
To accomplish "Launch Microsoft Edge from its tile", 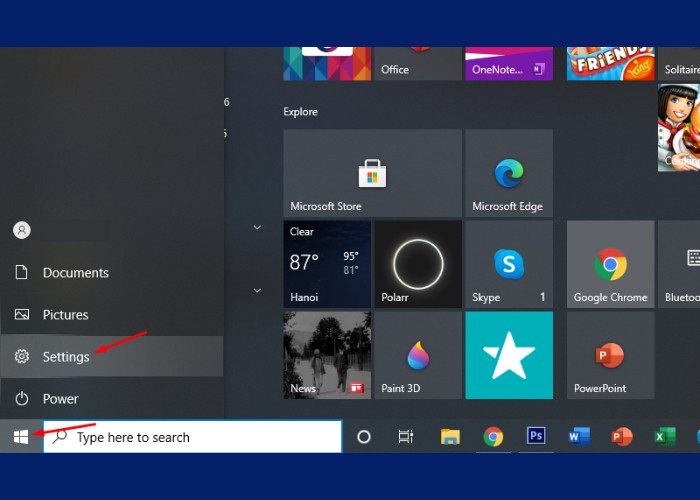I will pos(508,173).
